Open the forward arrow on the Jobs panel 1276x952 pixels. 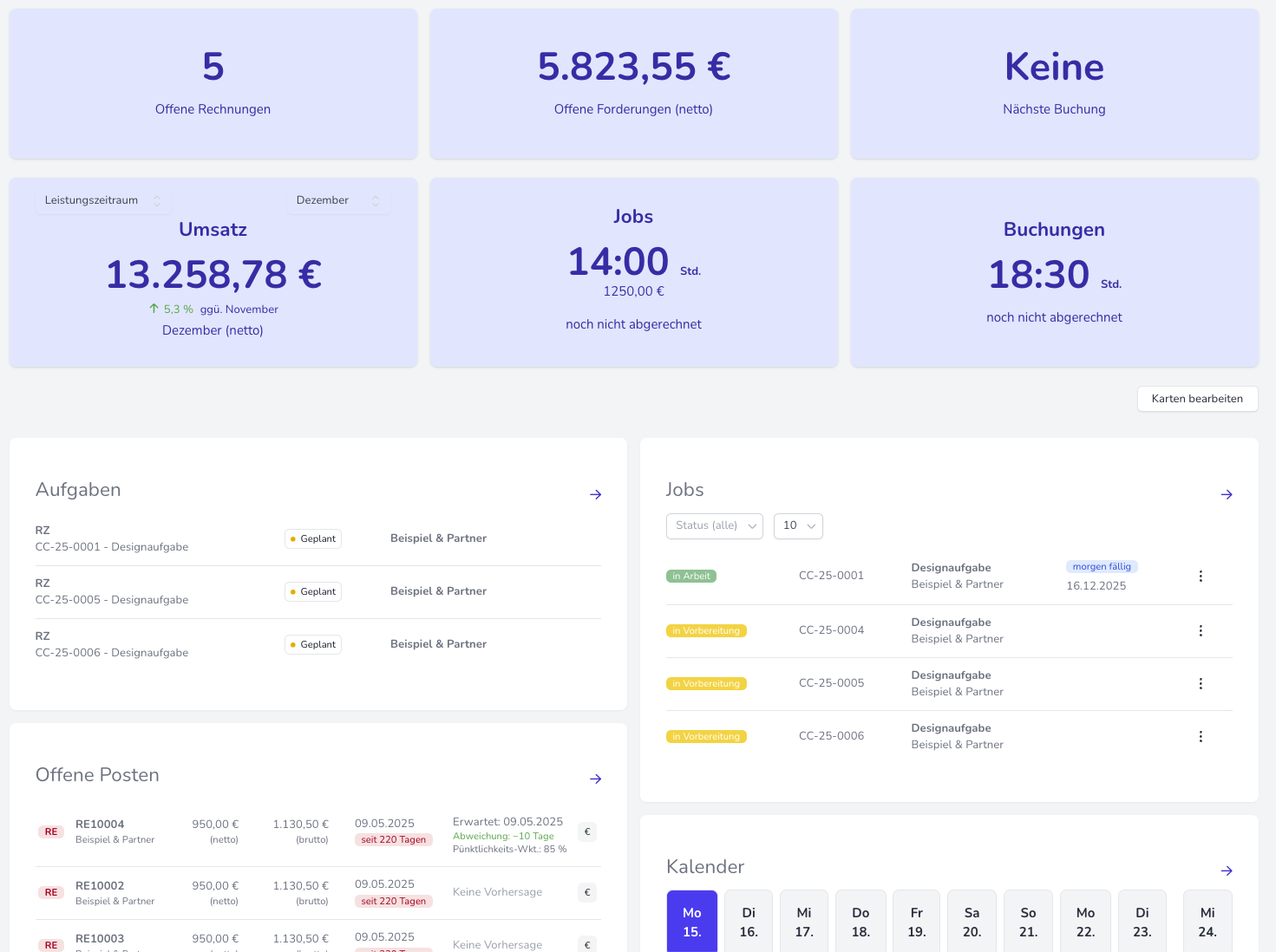pos(1227,494)
